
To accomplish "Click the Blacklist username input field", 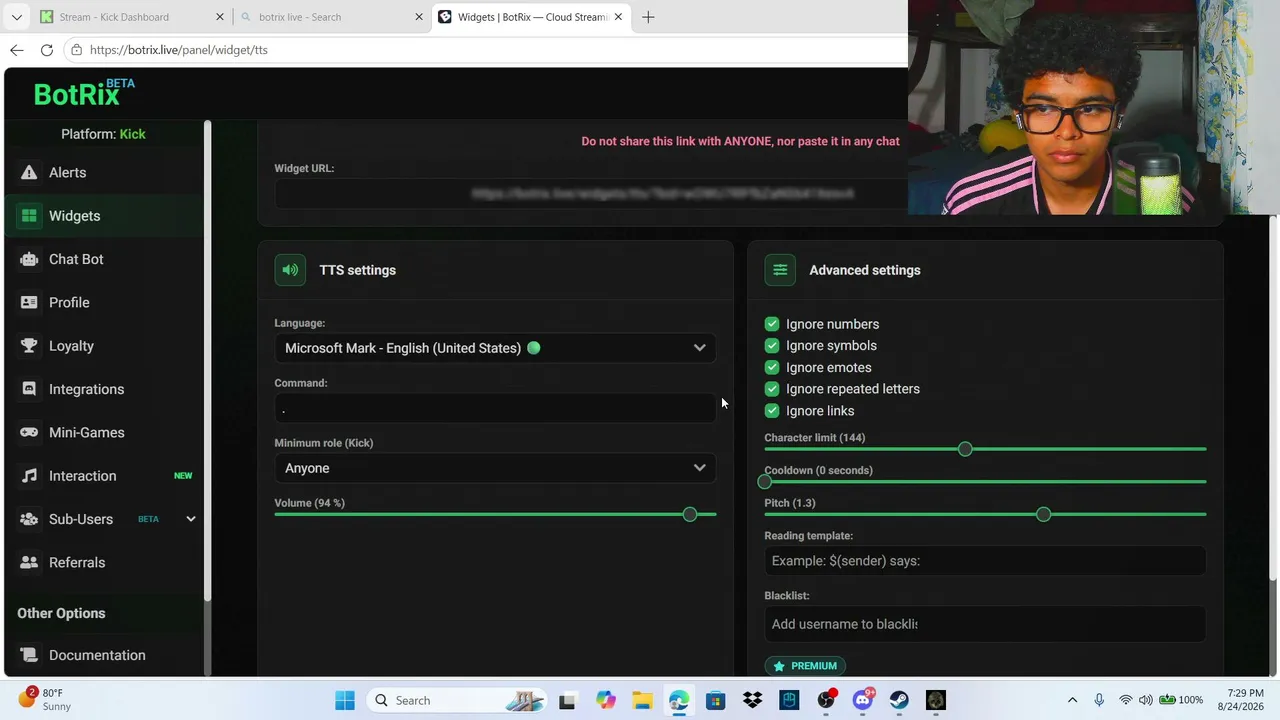I will [985, 624].
